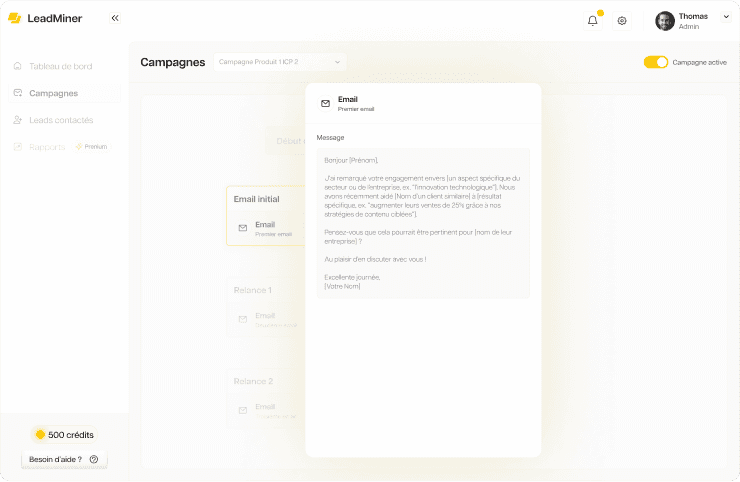Click the Premier email subtitle in panel header
Screen dimensions: 740x482
[x=356, y=109]
